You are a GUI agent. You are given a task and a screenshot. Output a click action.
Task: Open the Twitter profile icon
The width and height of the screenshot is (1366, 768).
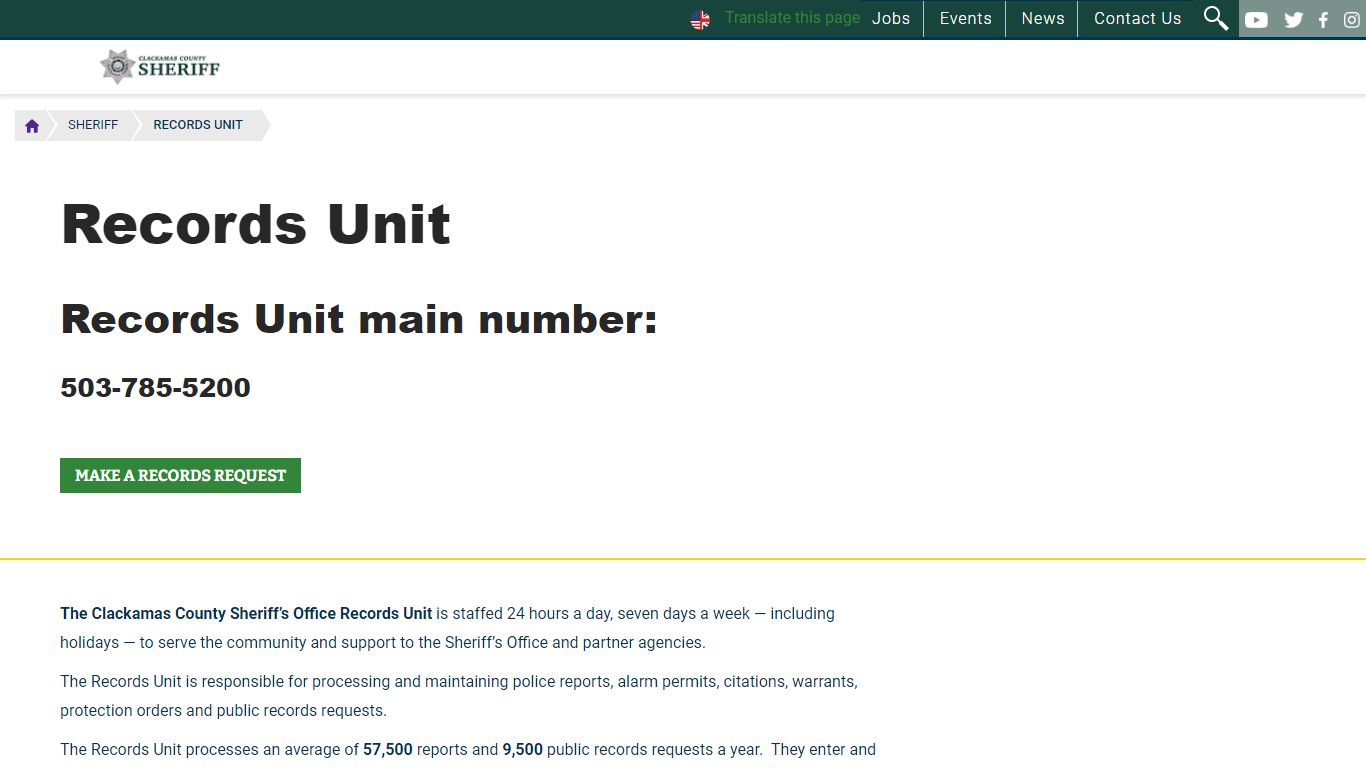click(1294, 19)
